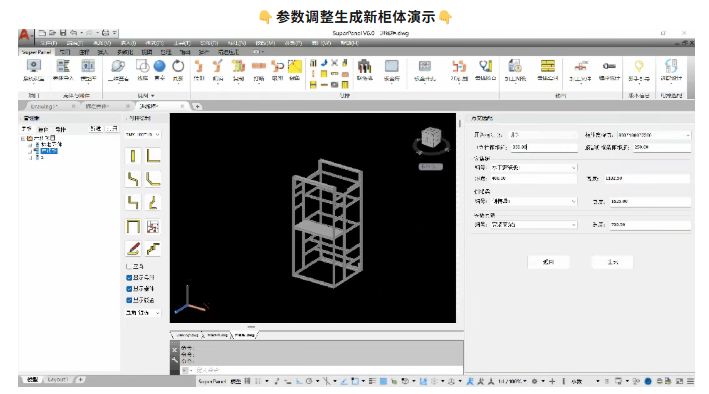Select the red pencil draw profile tool
Viewport: 709px width, 394px height.
pyautogui.click(x=133, y=248)
